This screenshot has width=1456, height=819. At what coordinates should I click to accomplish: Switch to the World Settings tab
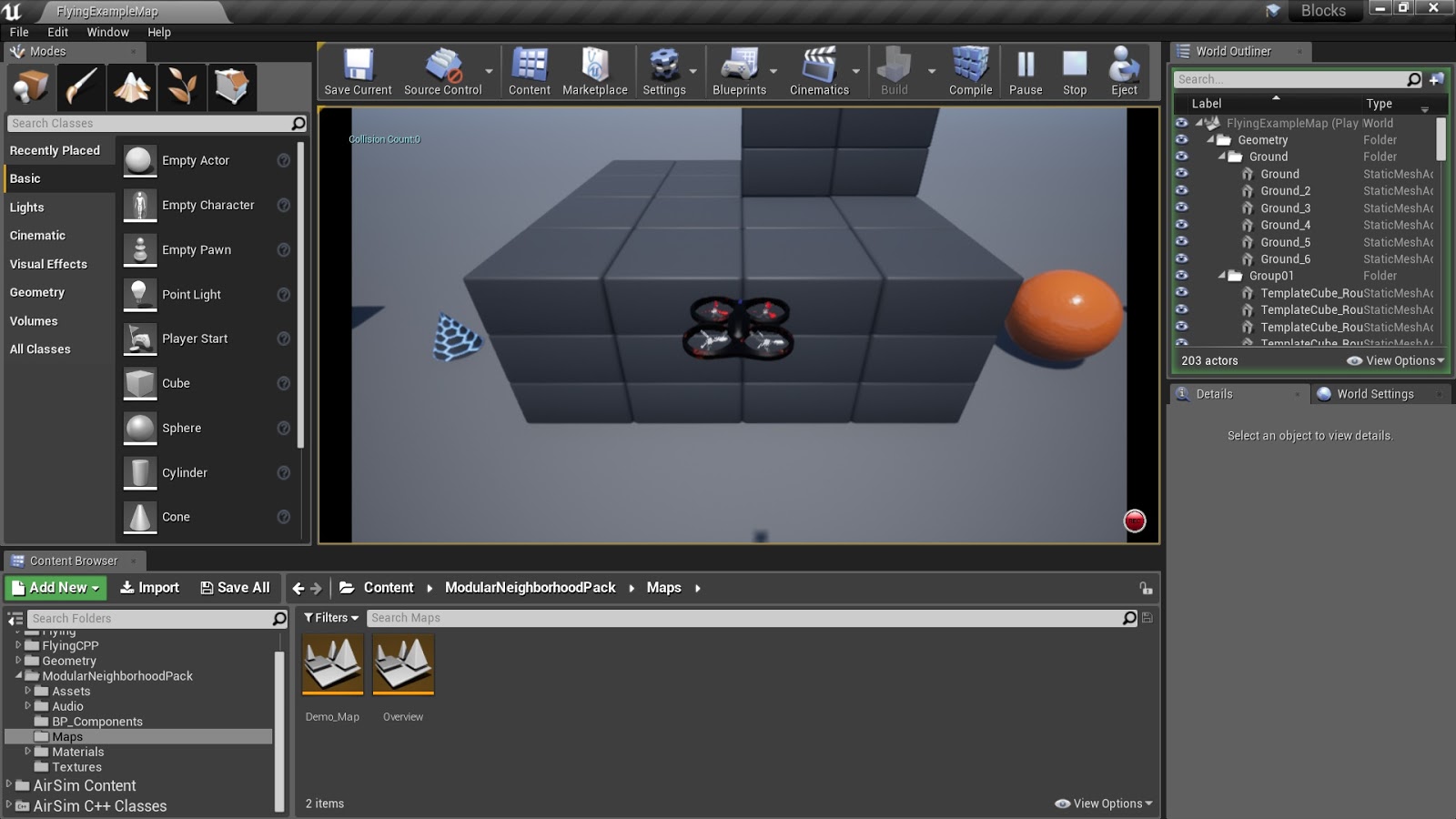[x=1375, y=394]
